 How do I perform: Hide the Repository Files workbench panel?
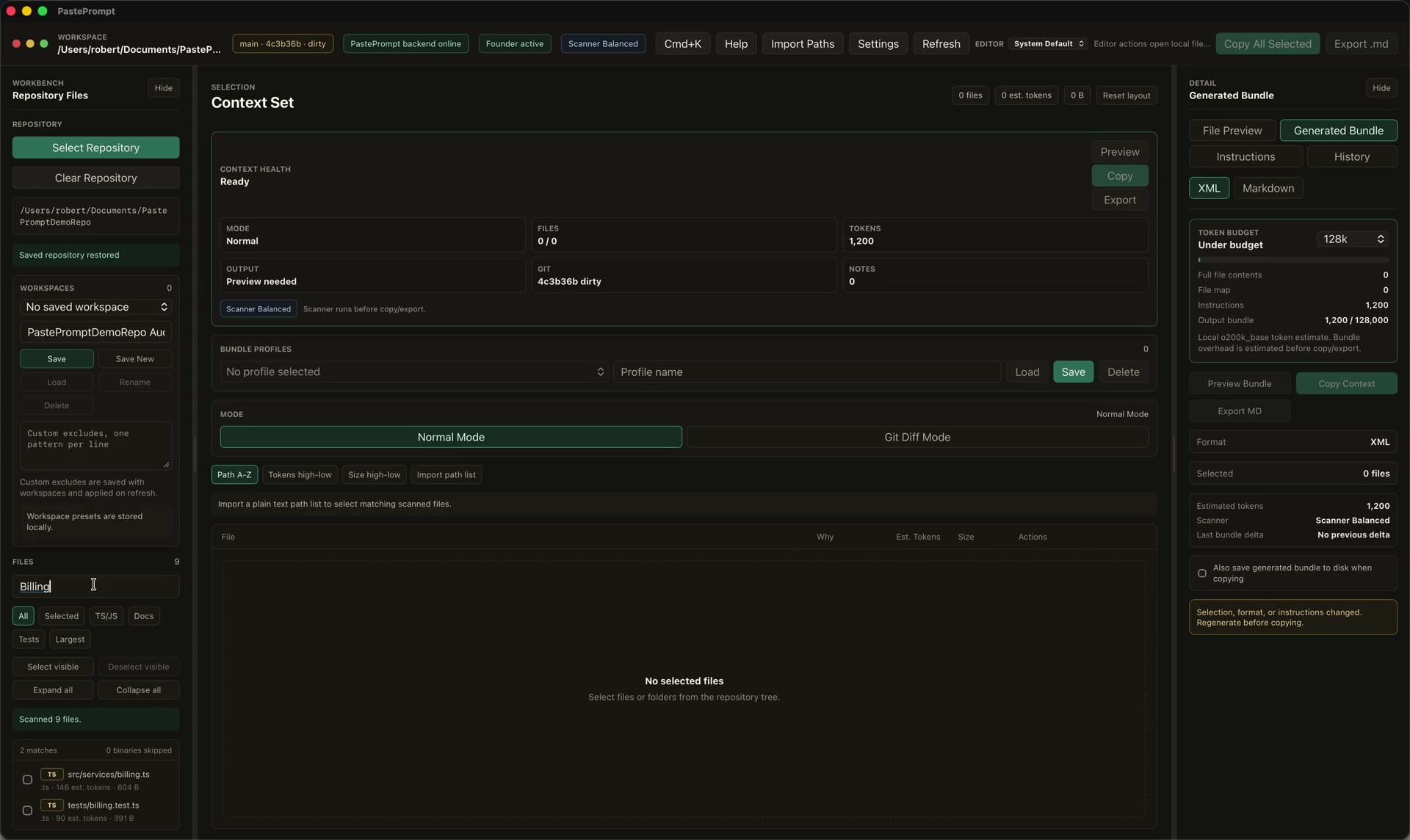[163, 88]
